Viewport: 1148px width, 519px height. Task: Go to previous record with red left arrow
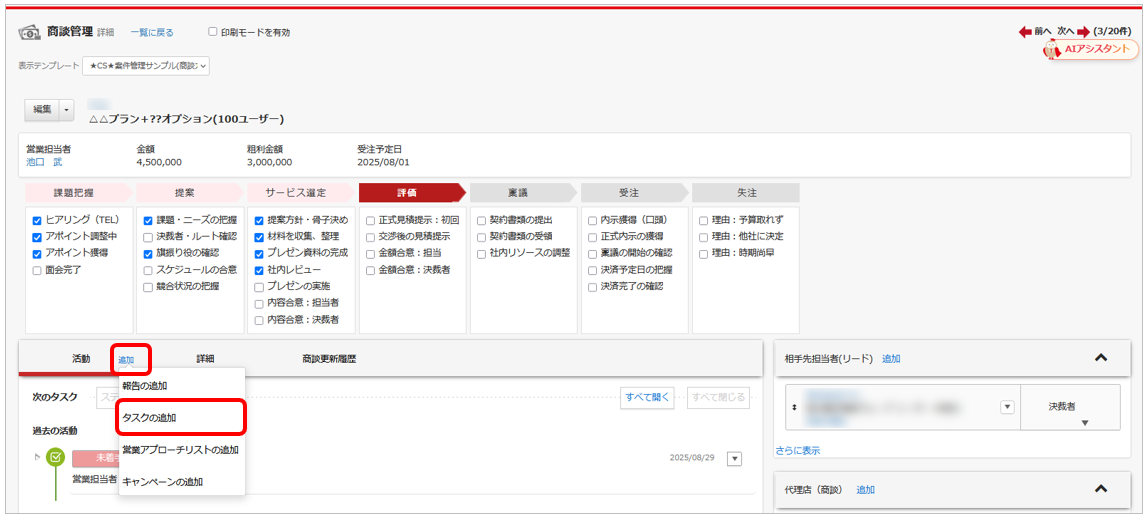point(1025,32)
